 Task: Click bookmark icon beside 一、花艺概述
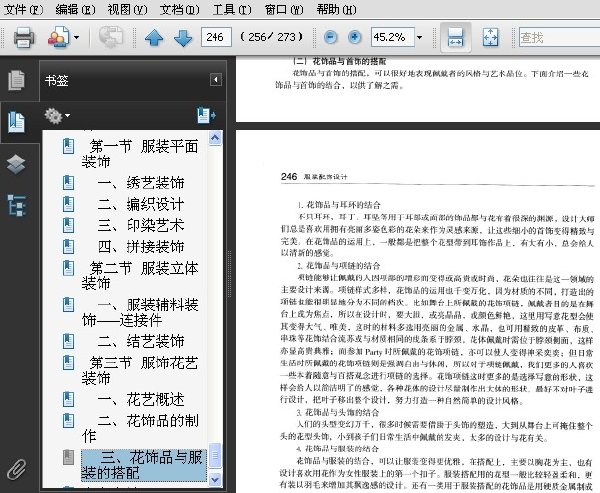[x=68, y=399]
